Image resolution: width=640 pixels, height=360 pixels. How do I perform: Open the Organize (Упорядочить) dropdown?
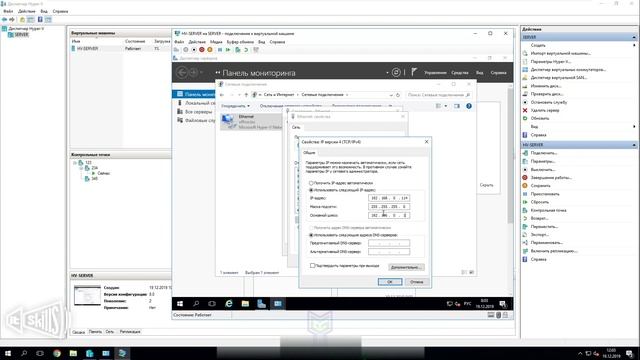235,106
